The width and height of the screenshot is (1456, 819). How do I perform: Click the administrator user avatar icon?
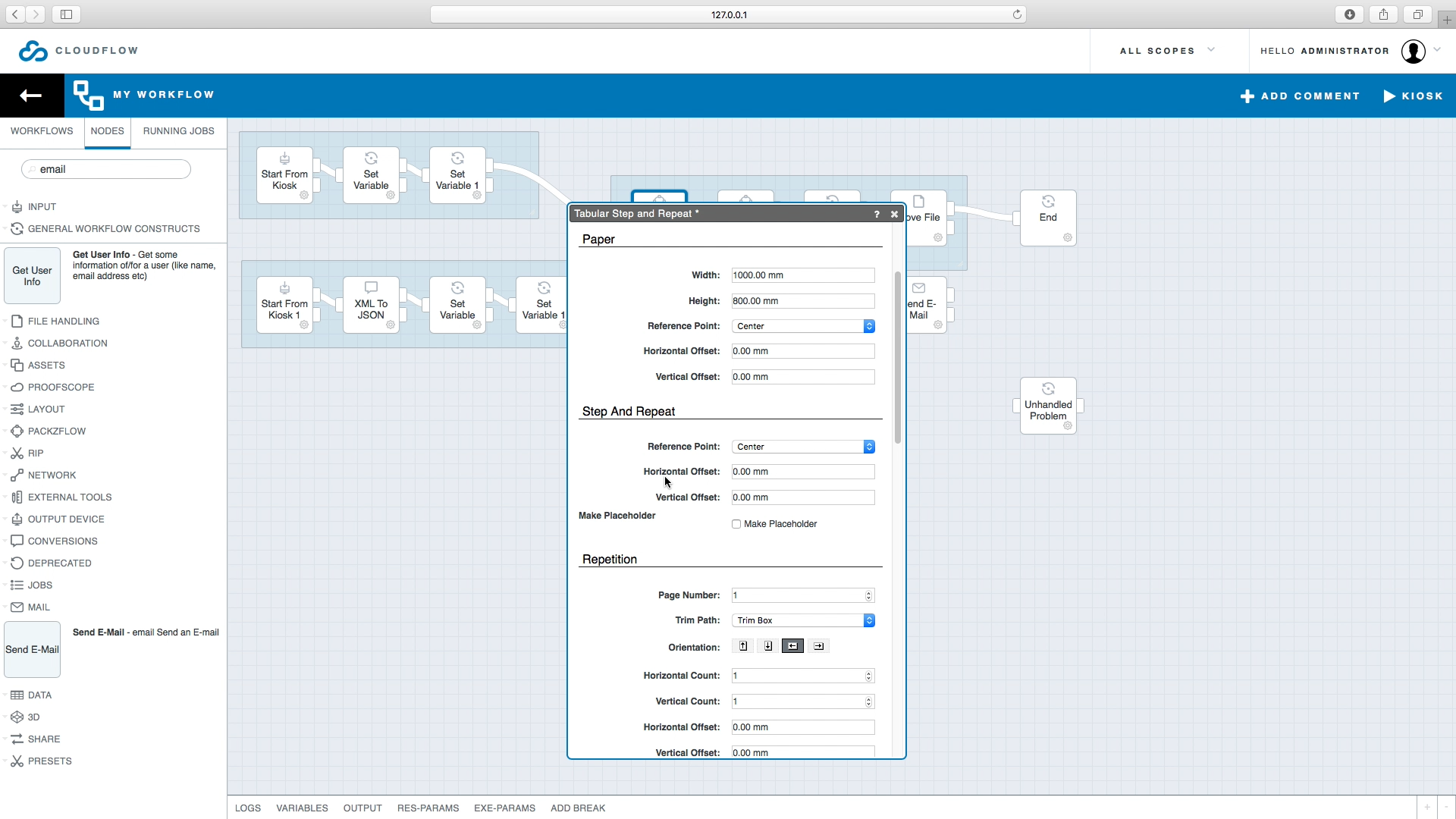[x=1413, y=51]
